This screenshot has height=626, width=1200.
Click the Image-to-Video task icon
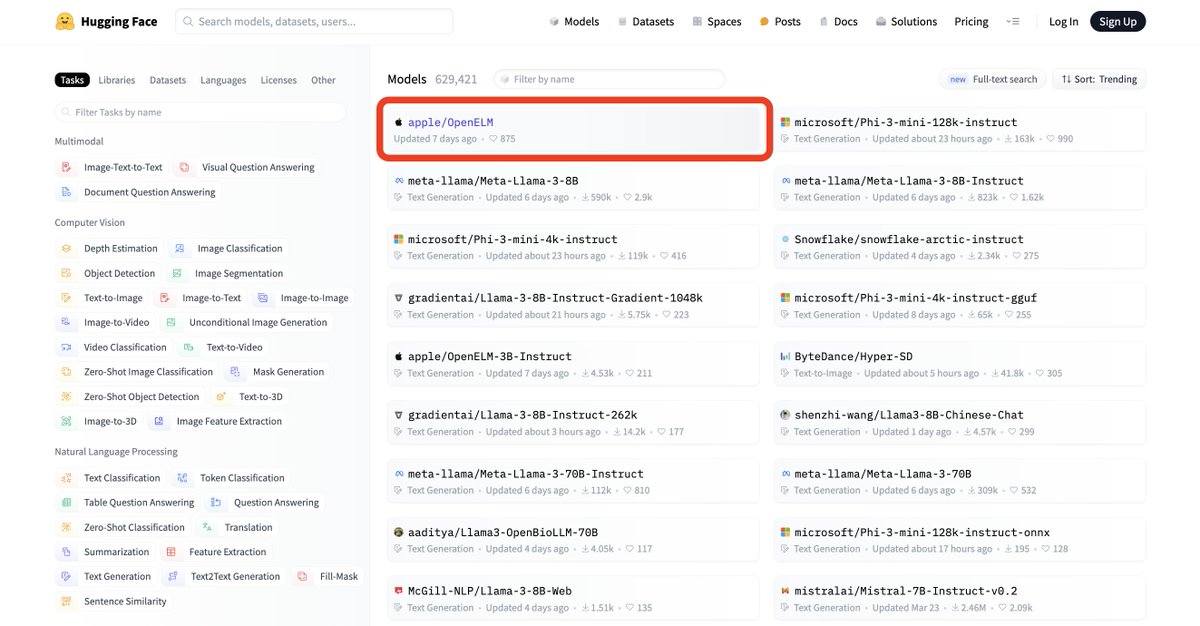66,323
